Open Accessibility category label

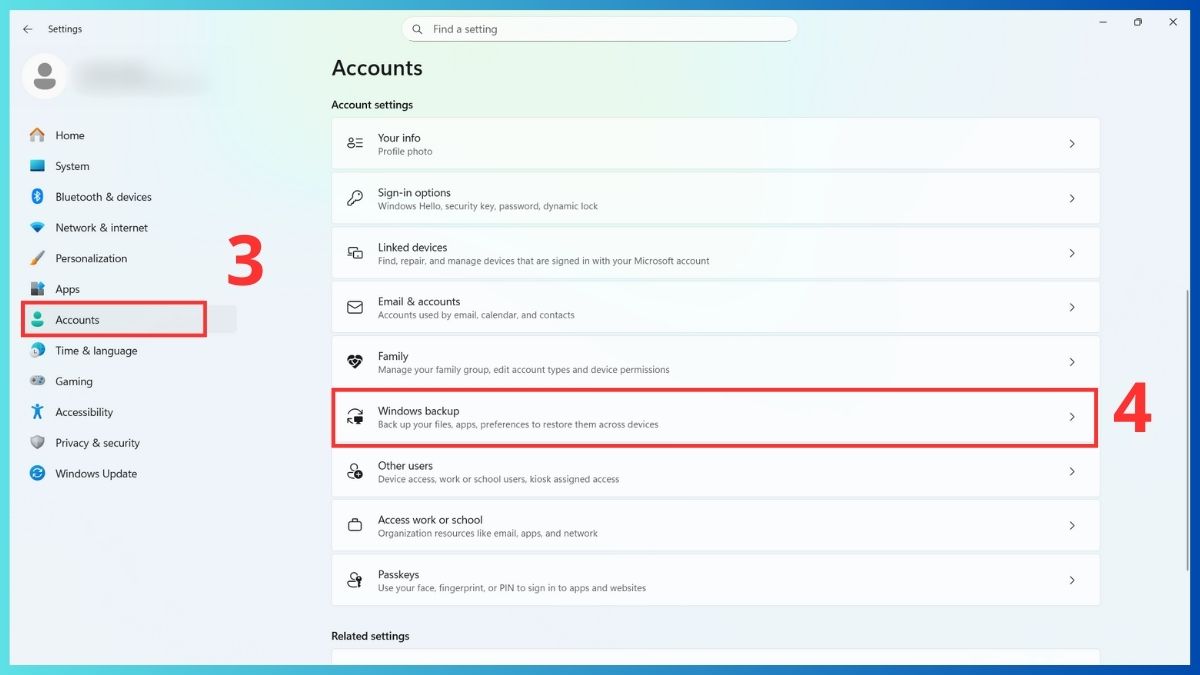84,412
